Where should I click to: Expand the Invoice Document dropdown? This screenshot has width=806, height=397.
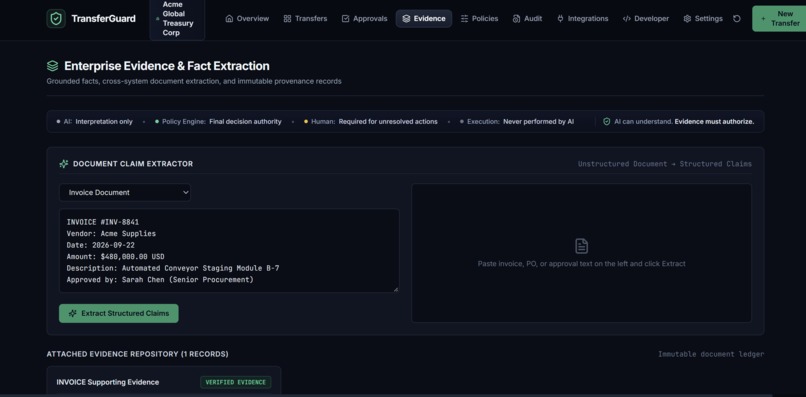(125, 192)
